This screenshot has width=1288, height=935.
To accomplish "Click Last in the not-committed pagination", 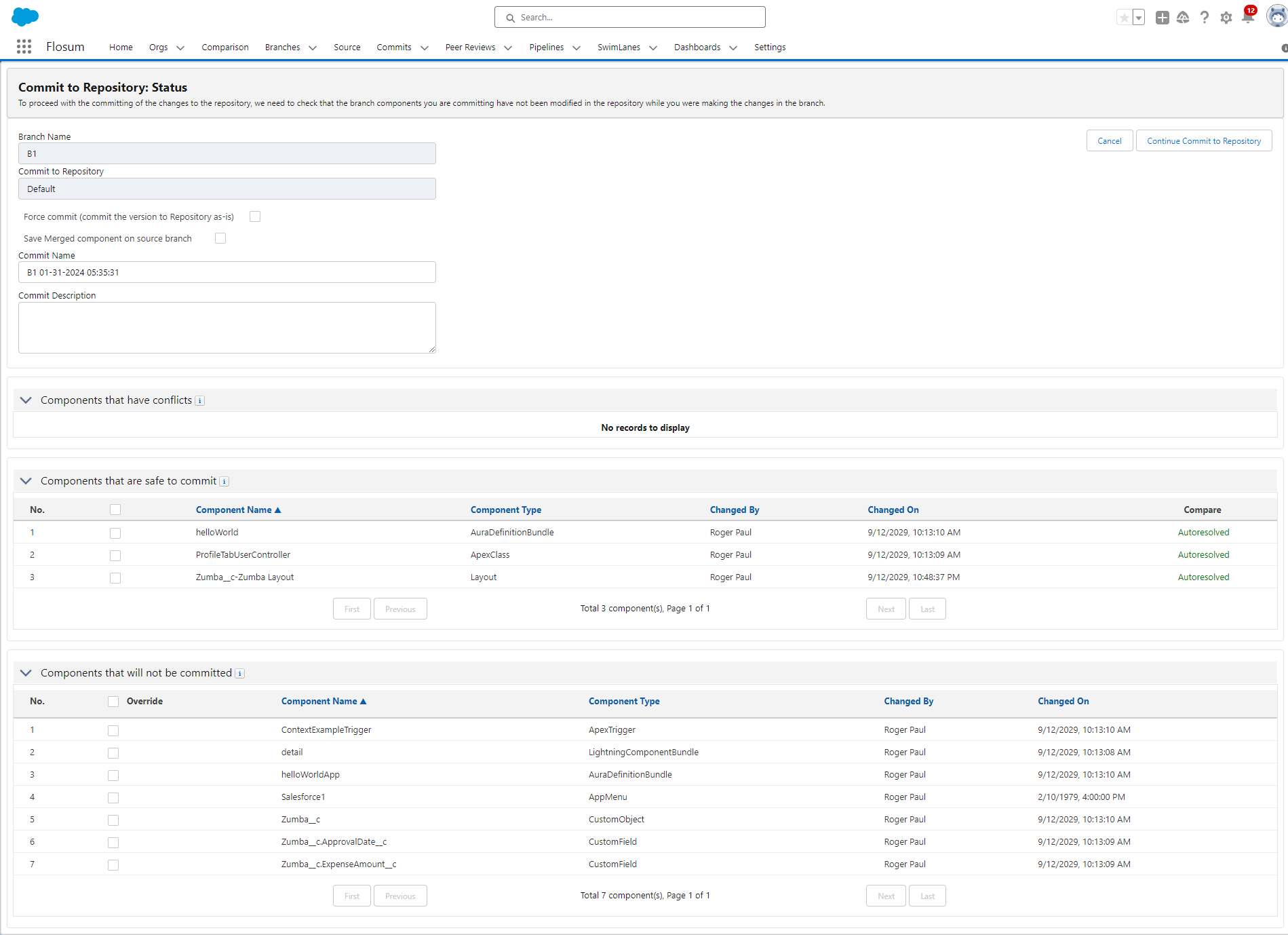I will (x=927, y=896).
